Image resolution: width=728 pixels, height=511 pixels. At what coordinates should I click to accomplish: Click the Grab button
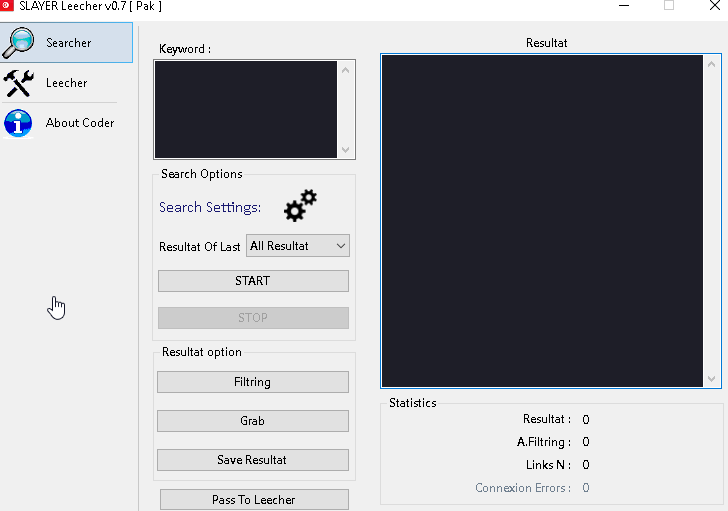click(253, 421)
